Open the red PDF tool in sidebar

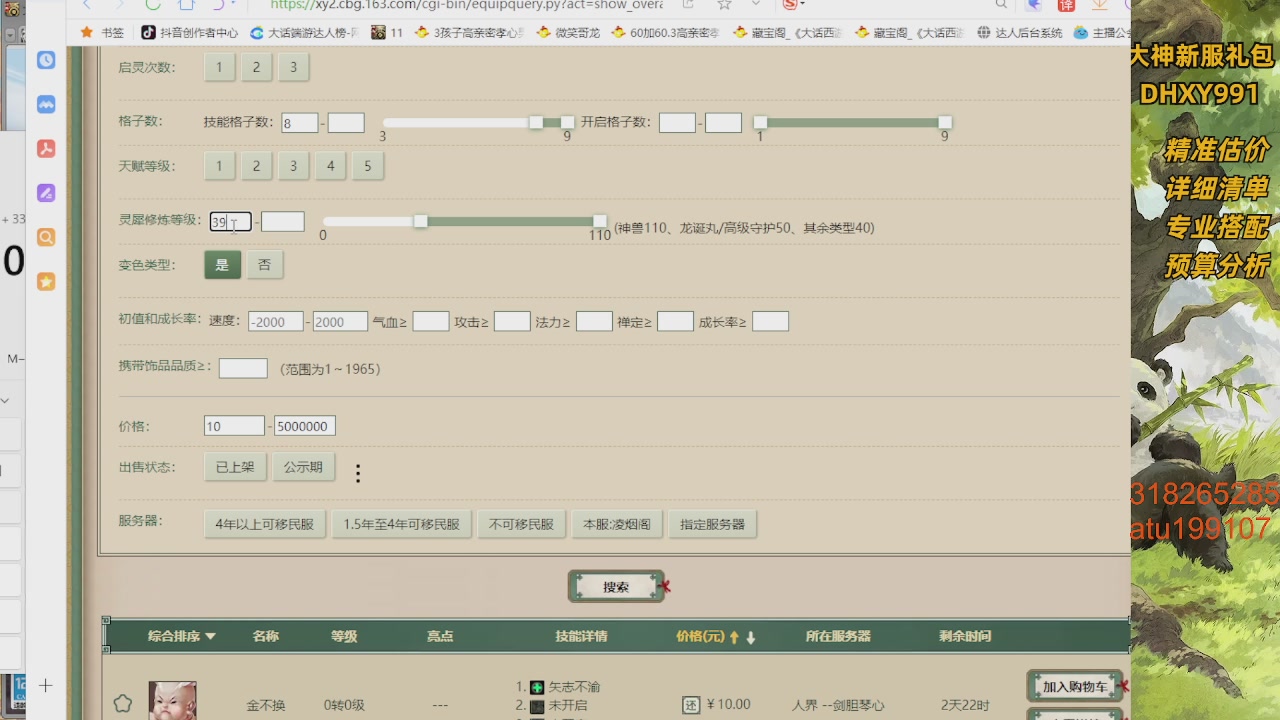(46, 149)
